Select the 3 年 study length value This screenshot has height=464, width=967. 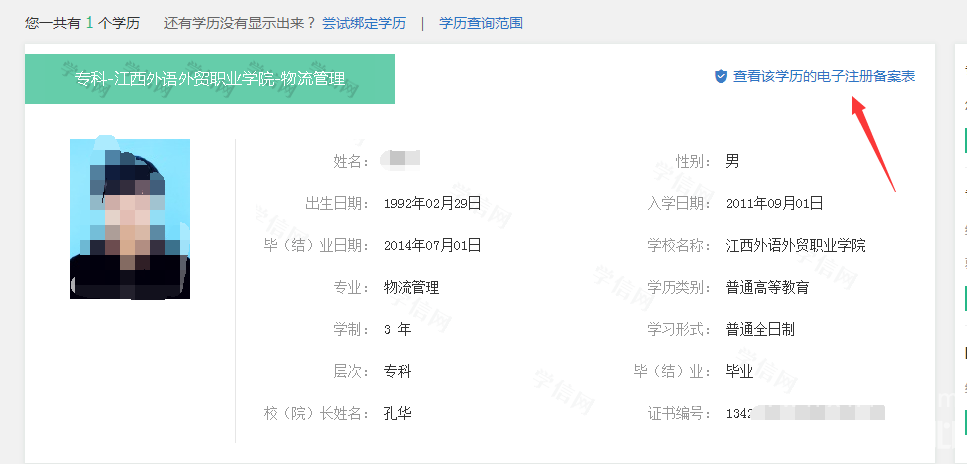(397, 329)
